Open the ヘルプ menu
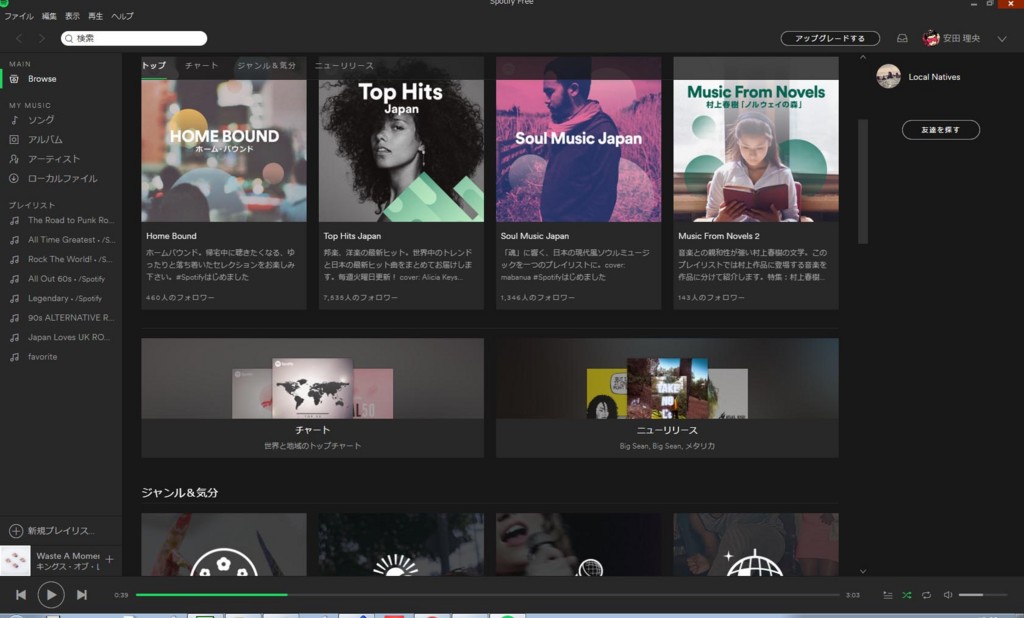Image resolution: width=1024 pixels, height=618 pixels. (122, 16)
